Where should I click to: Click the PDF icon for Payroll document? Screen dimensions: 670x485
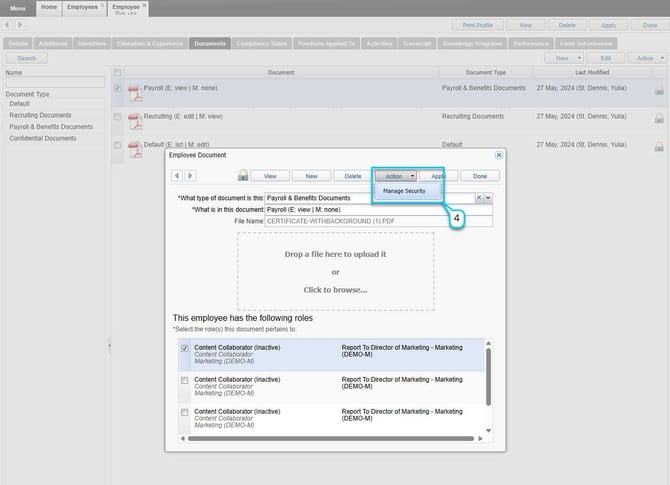pos(134,92)
